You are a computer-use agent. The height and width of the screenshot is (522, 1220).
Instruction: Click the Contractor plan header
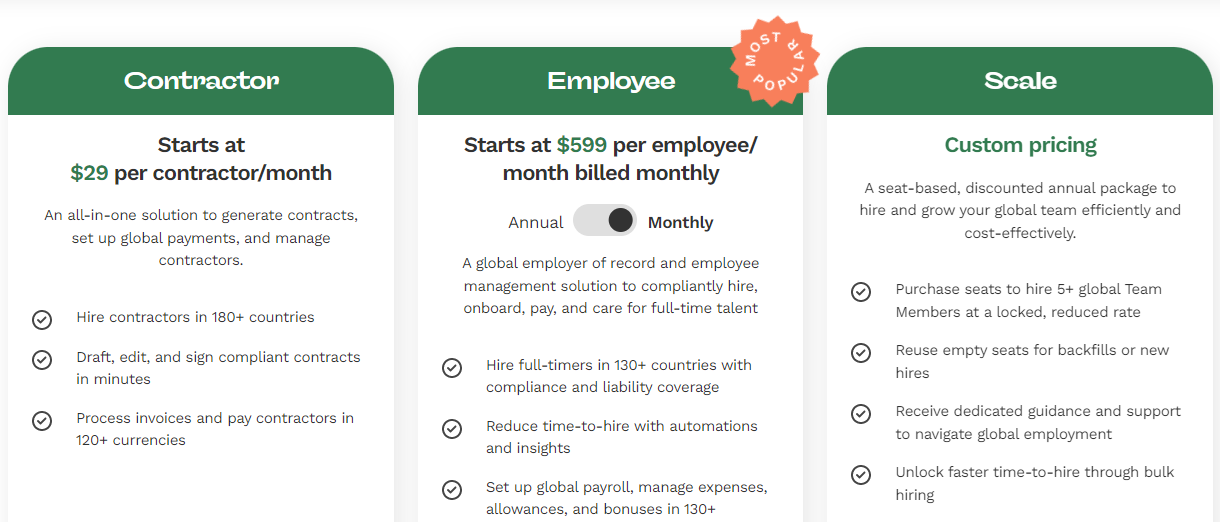pos(201,81)
